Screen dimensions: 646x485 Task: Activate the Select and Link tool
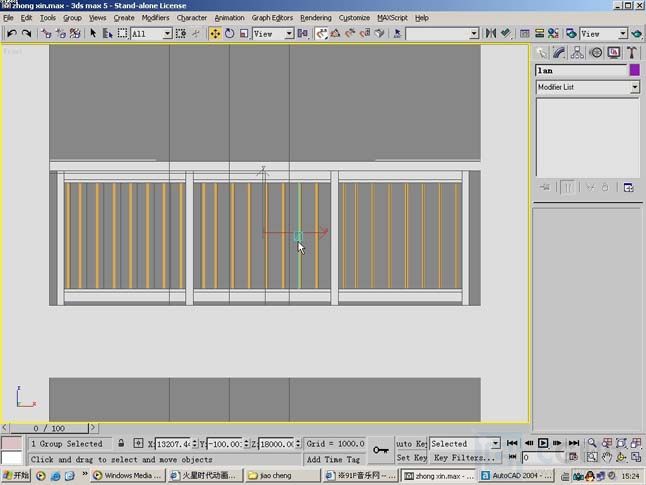tap(46, 33)
